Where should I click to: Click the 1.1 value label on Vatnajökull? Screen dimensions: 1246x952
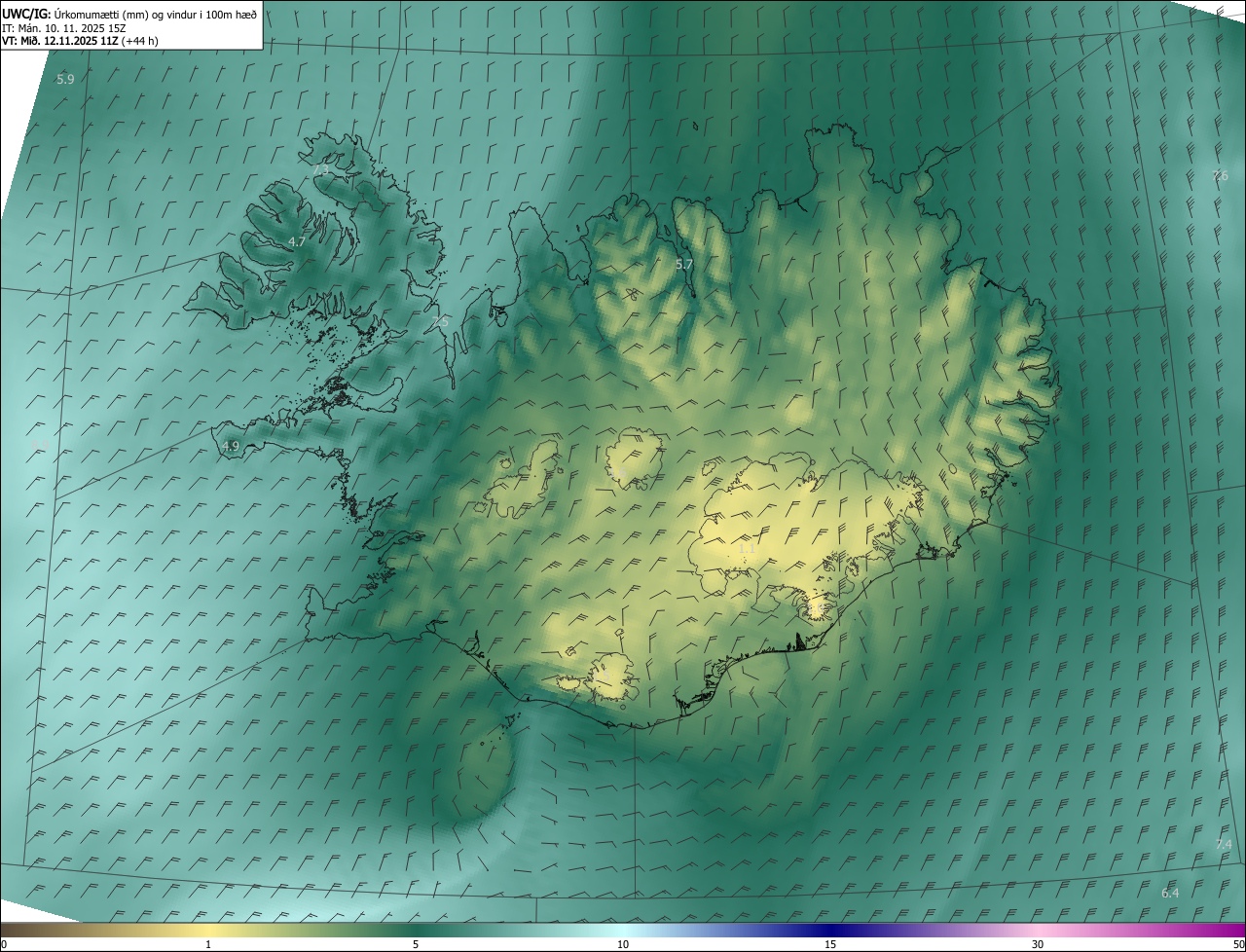747,549
